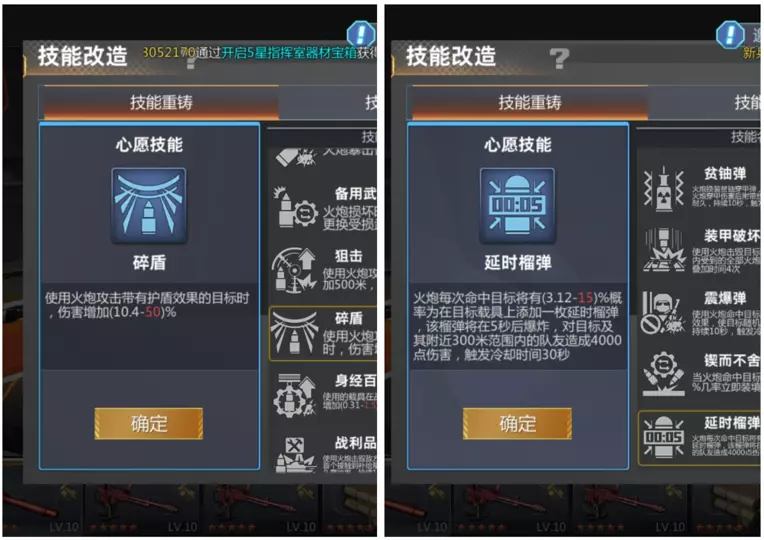This screenshot has height=540, width=764.
Task: Pick the 震爆弹 skill icon
Action: tap(663, 312)
